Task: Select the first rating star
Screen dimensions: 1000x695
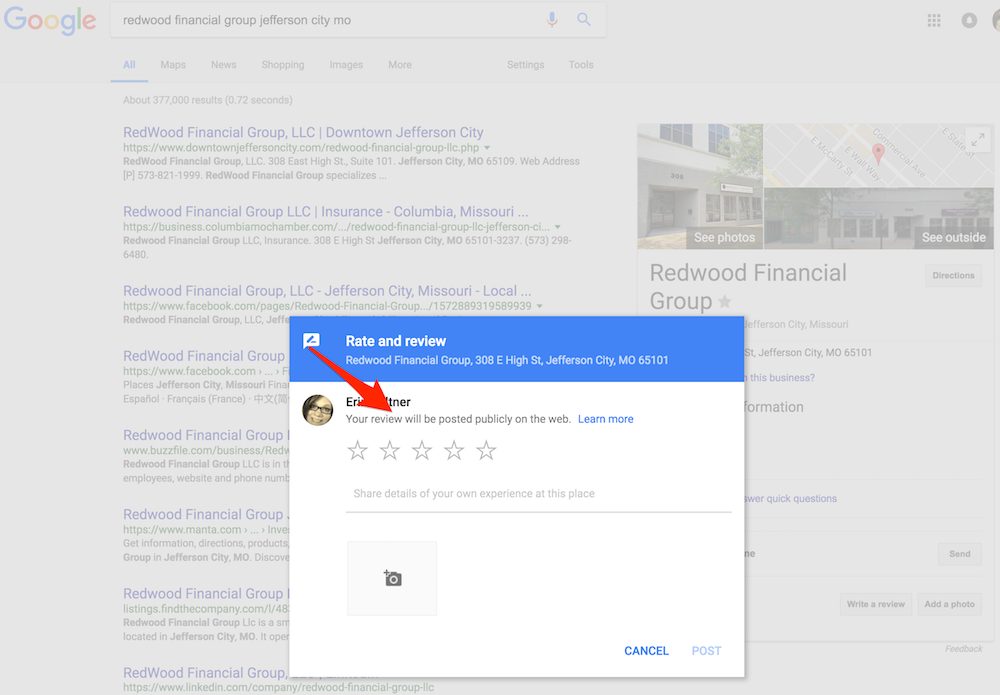Action: pos(357,451)
